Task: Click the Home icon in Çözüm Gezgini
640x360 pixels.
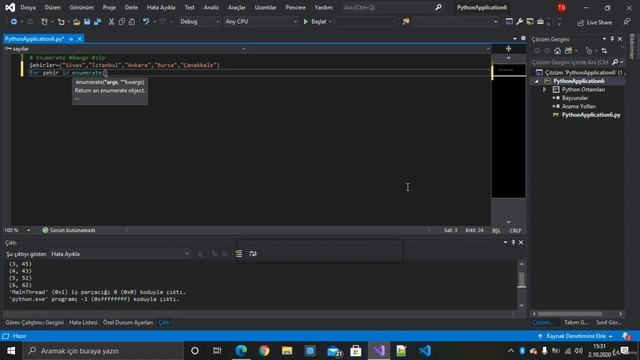Action: [558, 51]
